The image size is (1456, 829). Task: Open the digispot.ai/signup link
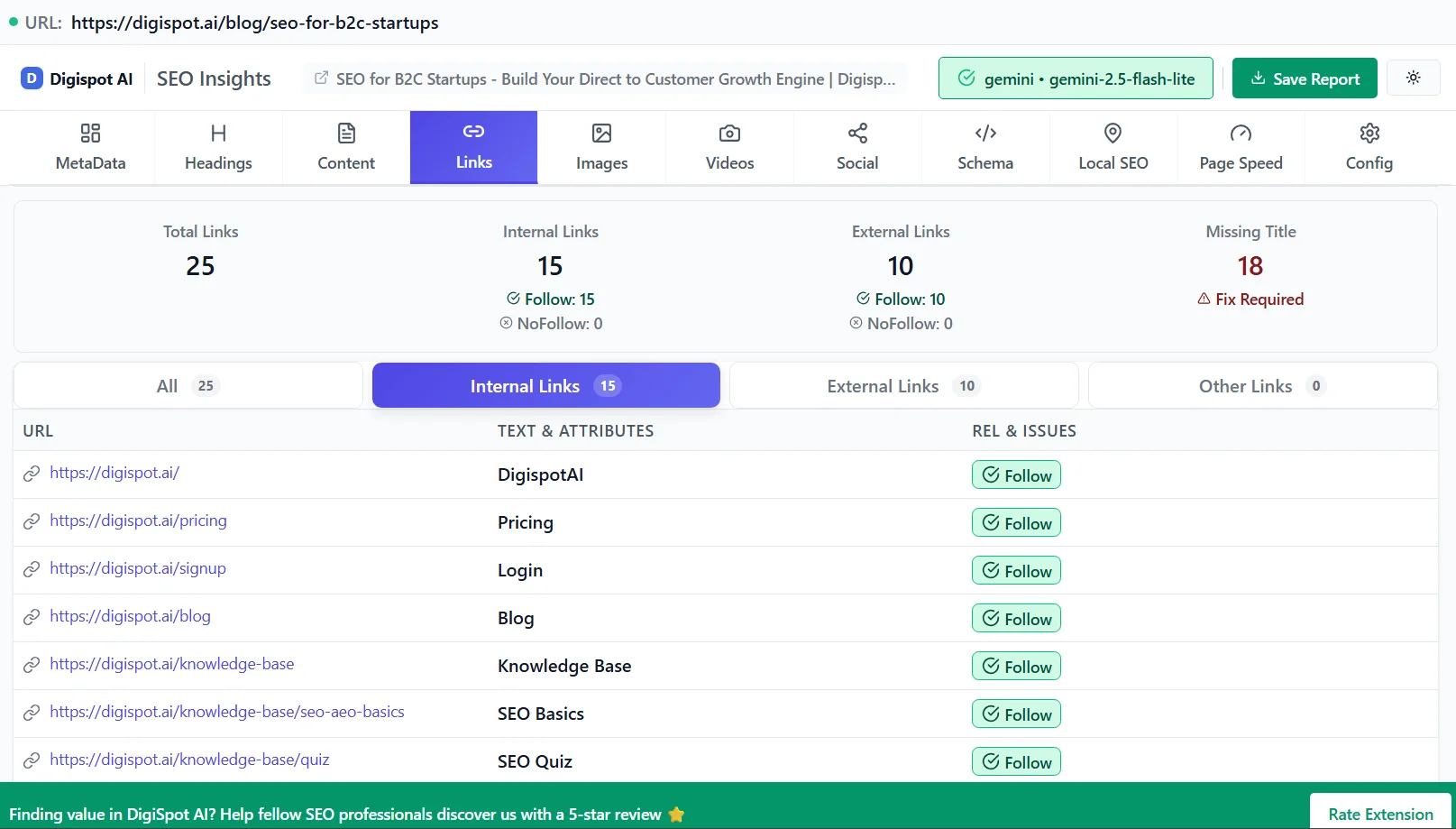point(138,568)
